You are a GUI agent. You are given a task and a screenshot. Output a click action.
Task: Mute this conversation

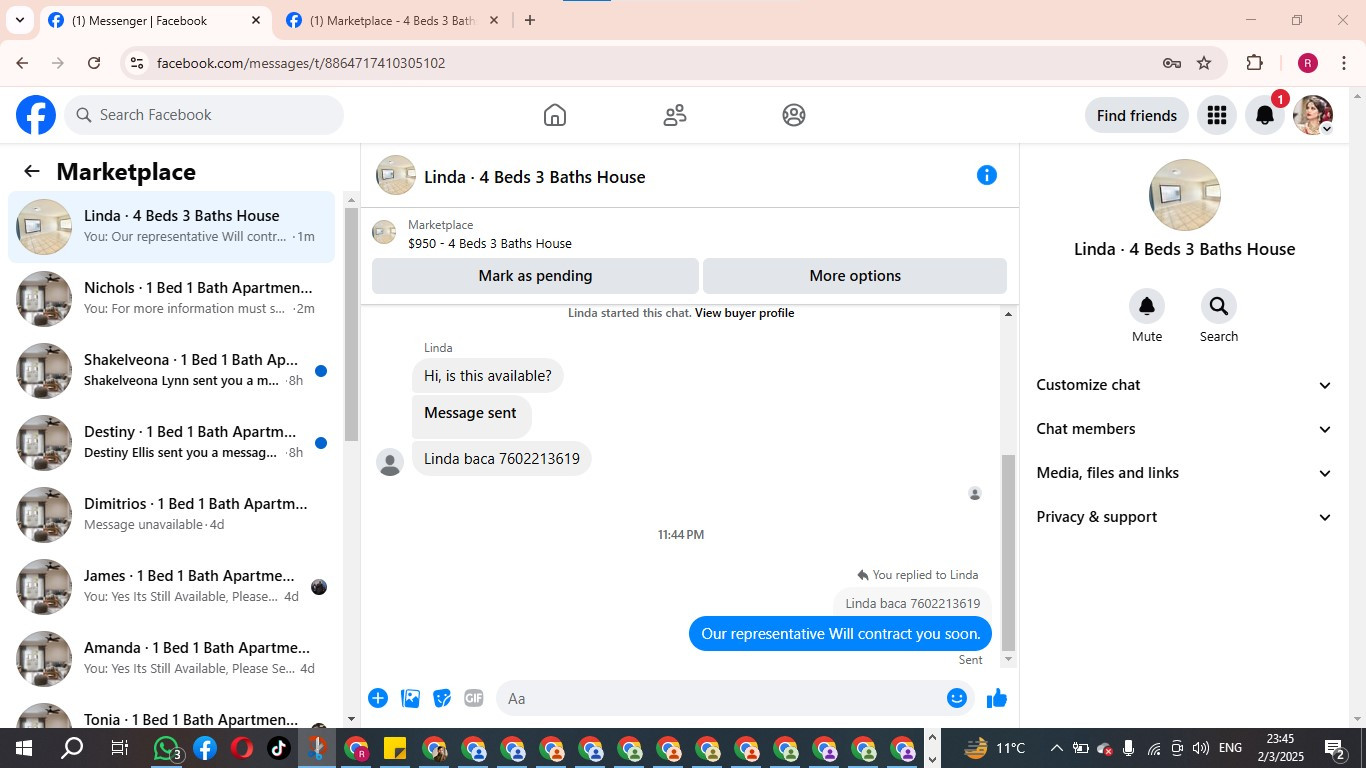pyautogui.click(x=1147, y=306)
